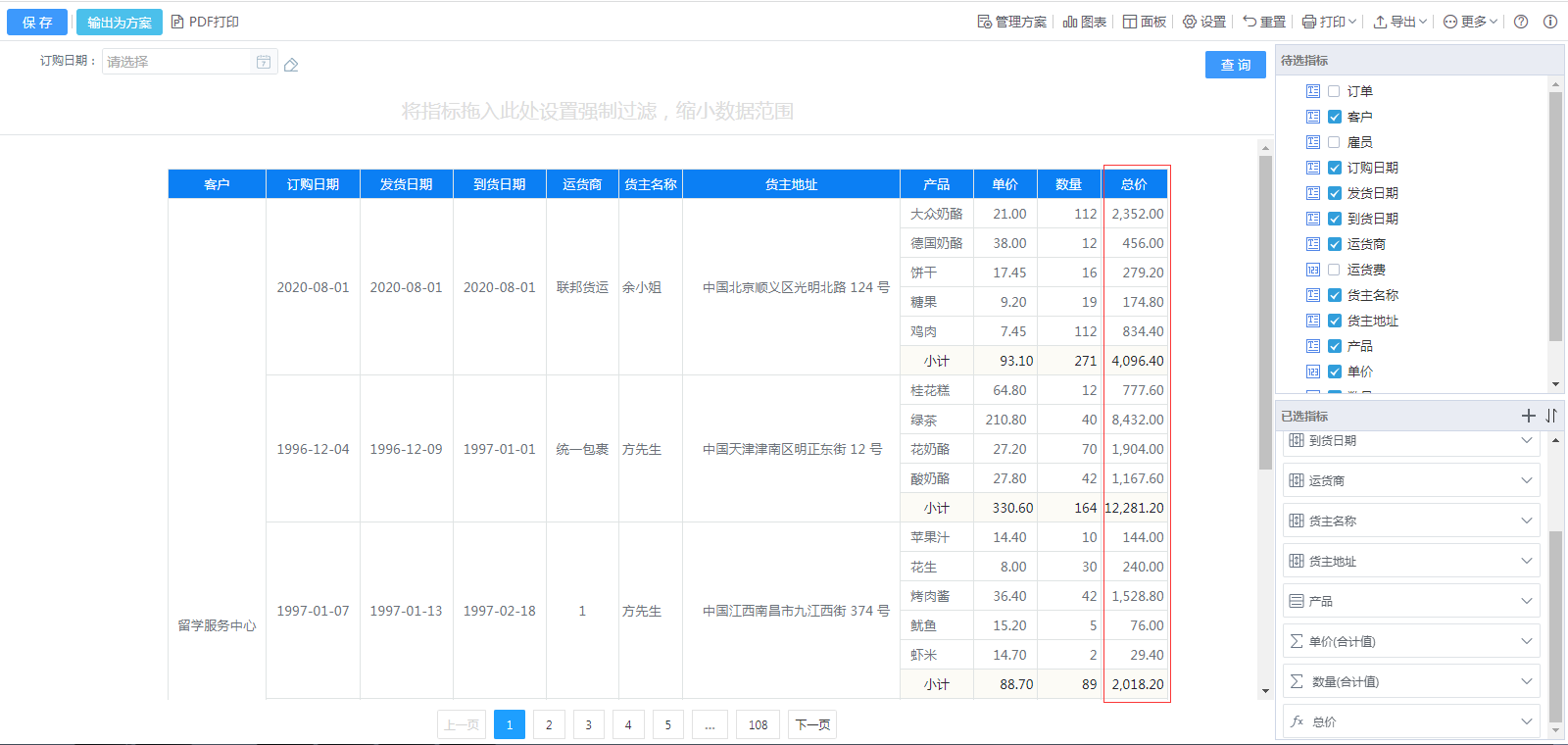This screenshot has width=1568, height=745.
Task: Click the 保存 save button
Action: coord(37,22)
